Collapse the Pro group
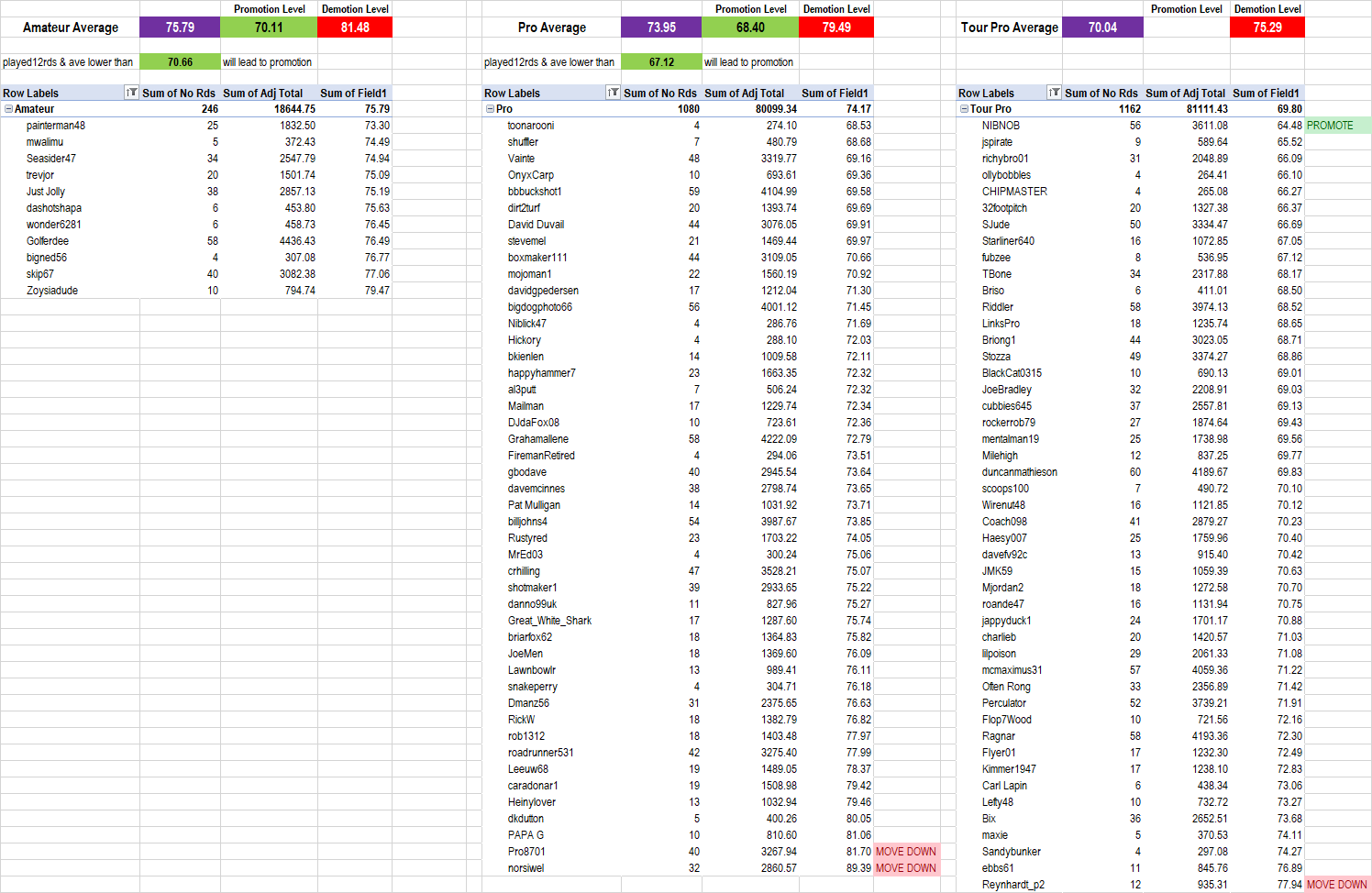 490,109
